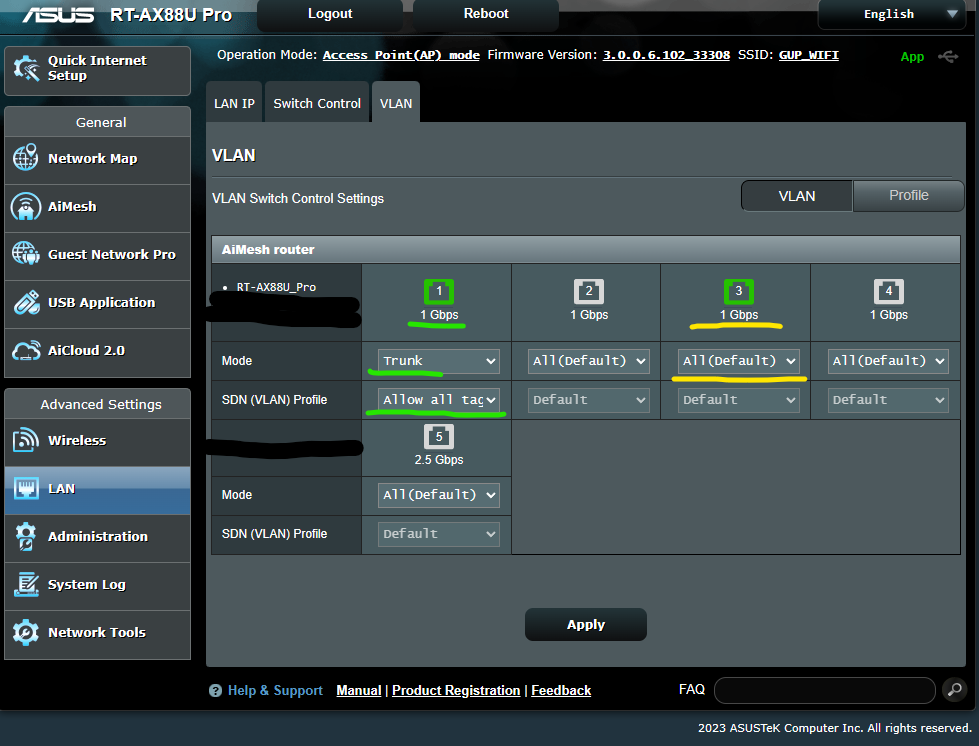Open port 2 Mode dropdown
Viewport: 979px width, 746px height.
click(588, 361)
